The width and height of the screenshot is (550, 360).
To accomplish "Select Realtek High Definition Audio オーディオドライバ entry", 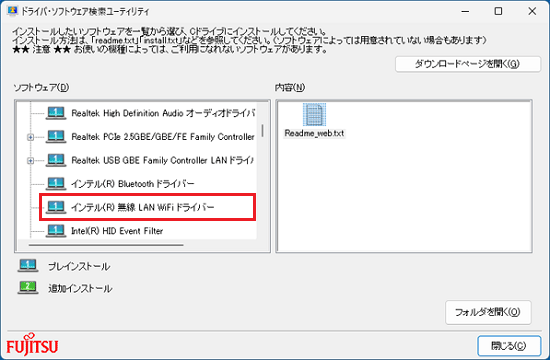I will click(163, 113).
